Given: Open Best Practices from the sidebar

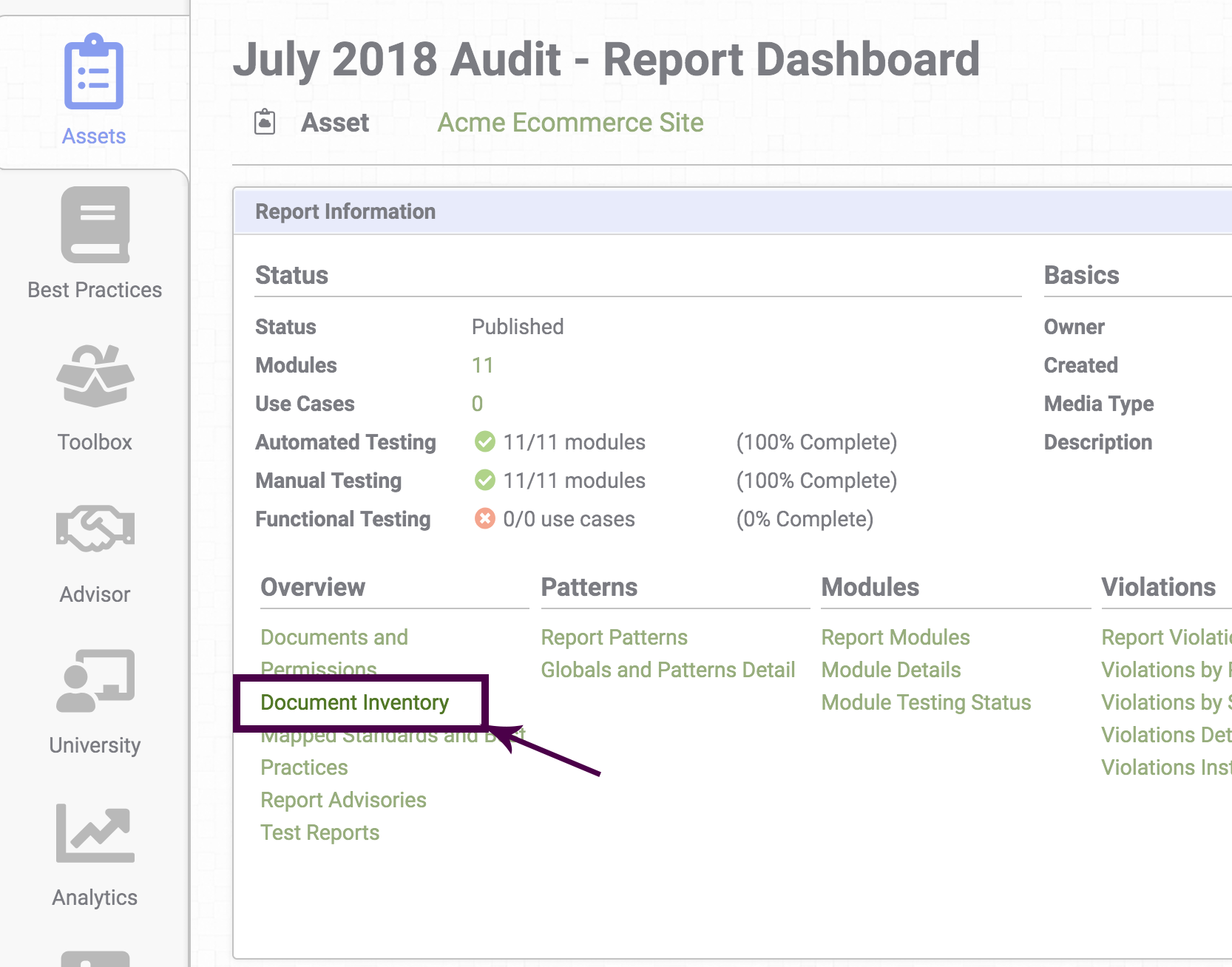Looking at the screenshot, I should (95, 225).
